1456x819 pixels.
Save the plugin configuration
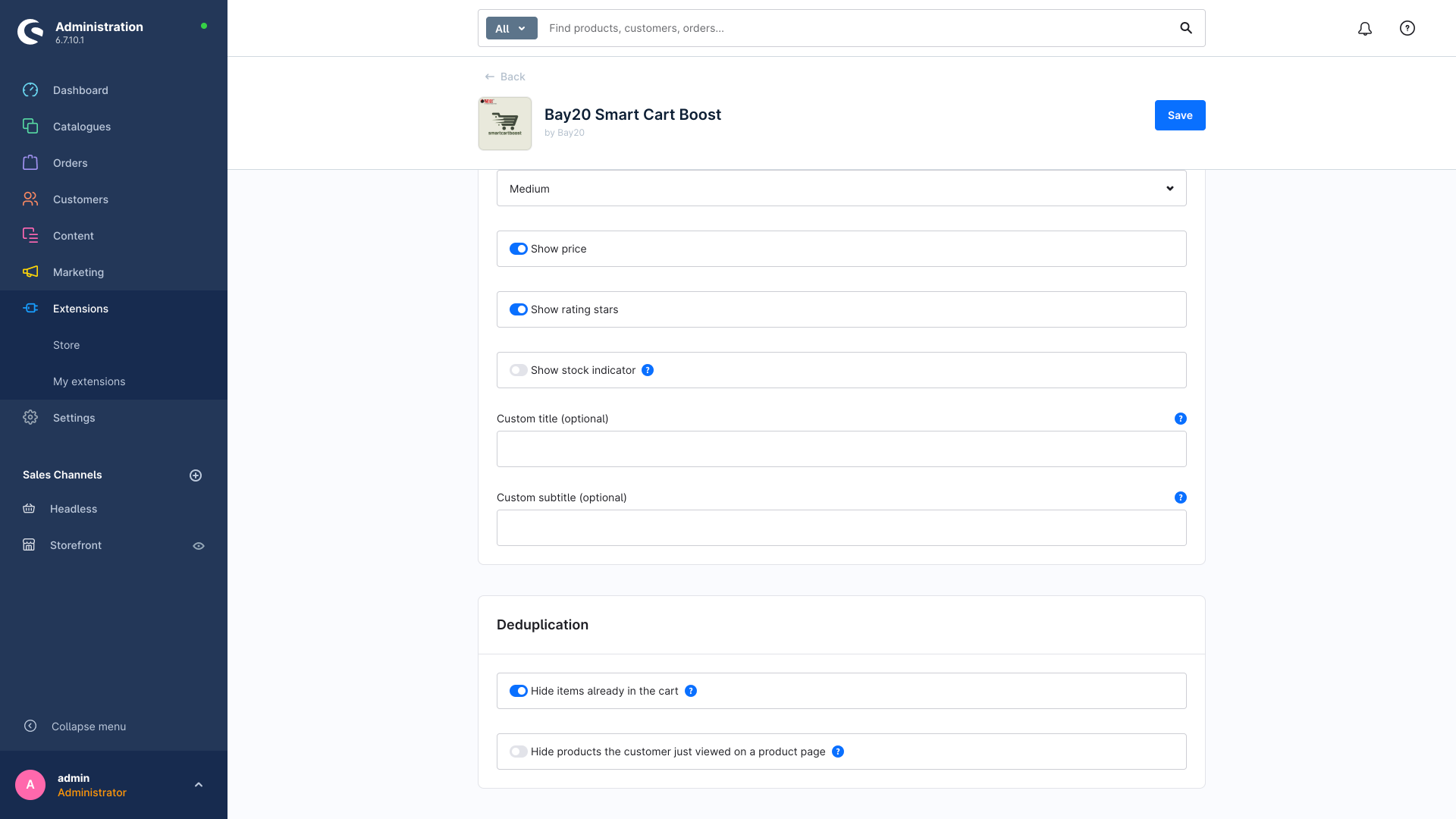pos(1180,115)
